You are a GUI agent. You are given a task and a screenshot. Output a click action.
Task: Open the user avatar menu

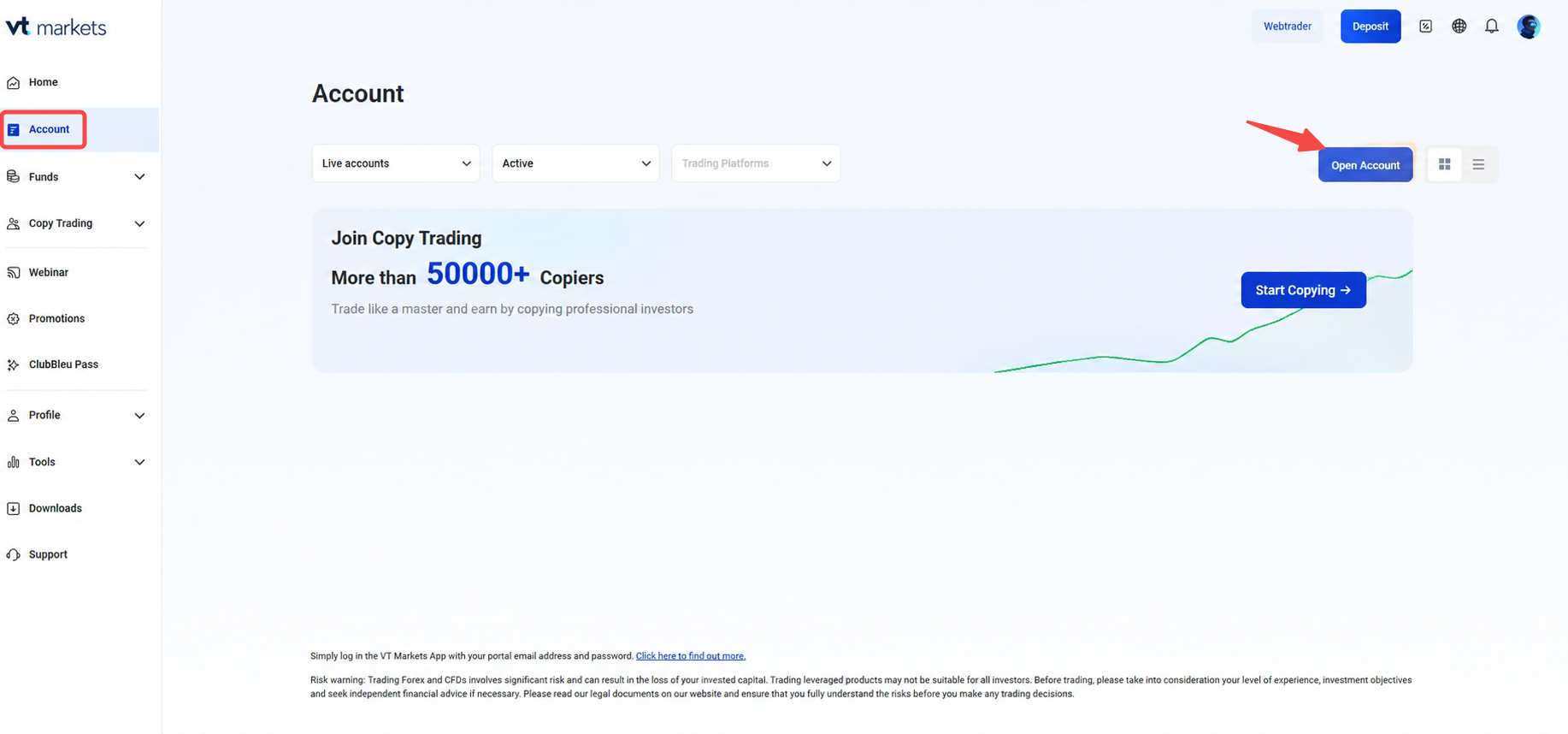pyautogui.click(x=1529, y=27)
